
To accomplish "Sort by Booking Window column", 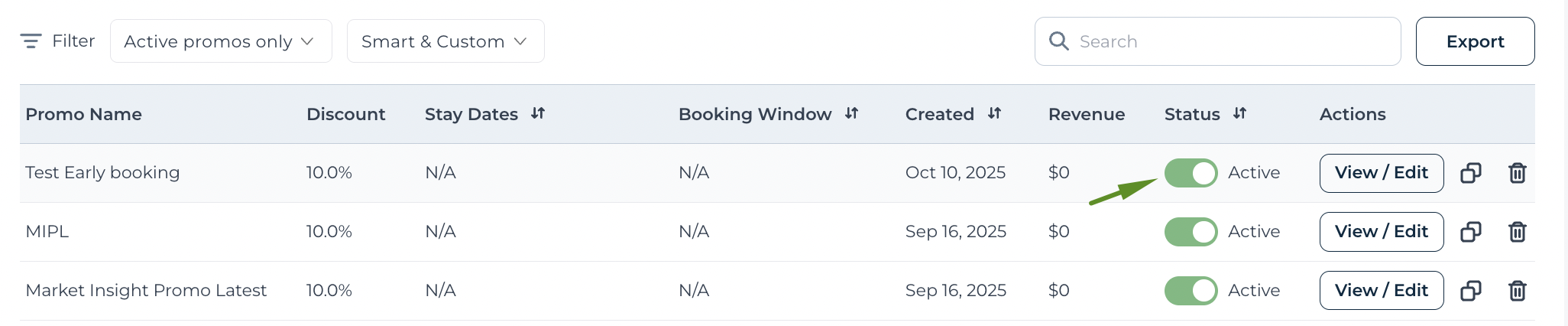I will pos(851,114).
